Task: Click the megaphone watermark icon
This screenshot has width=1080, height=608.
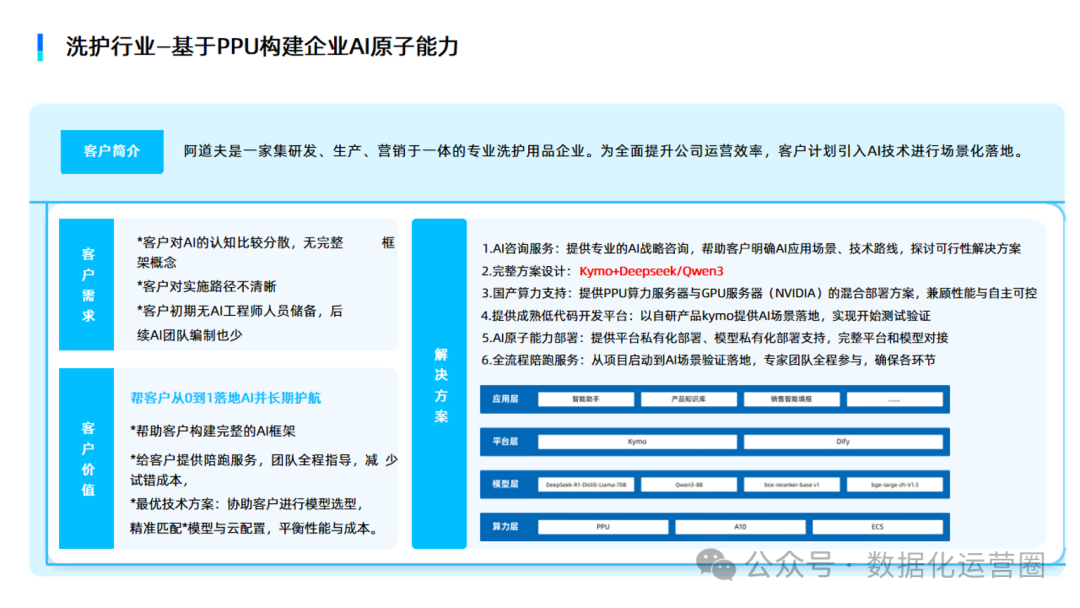Action: click(x=716, y=565)
